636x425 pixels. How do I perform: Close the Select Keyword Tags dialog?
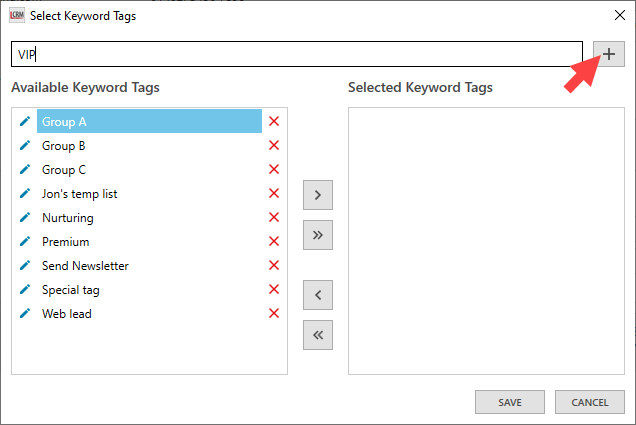(614, 15)
